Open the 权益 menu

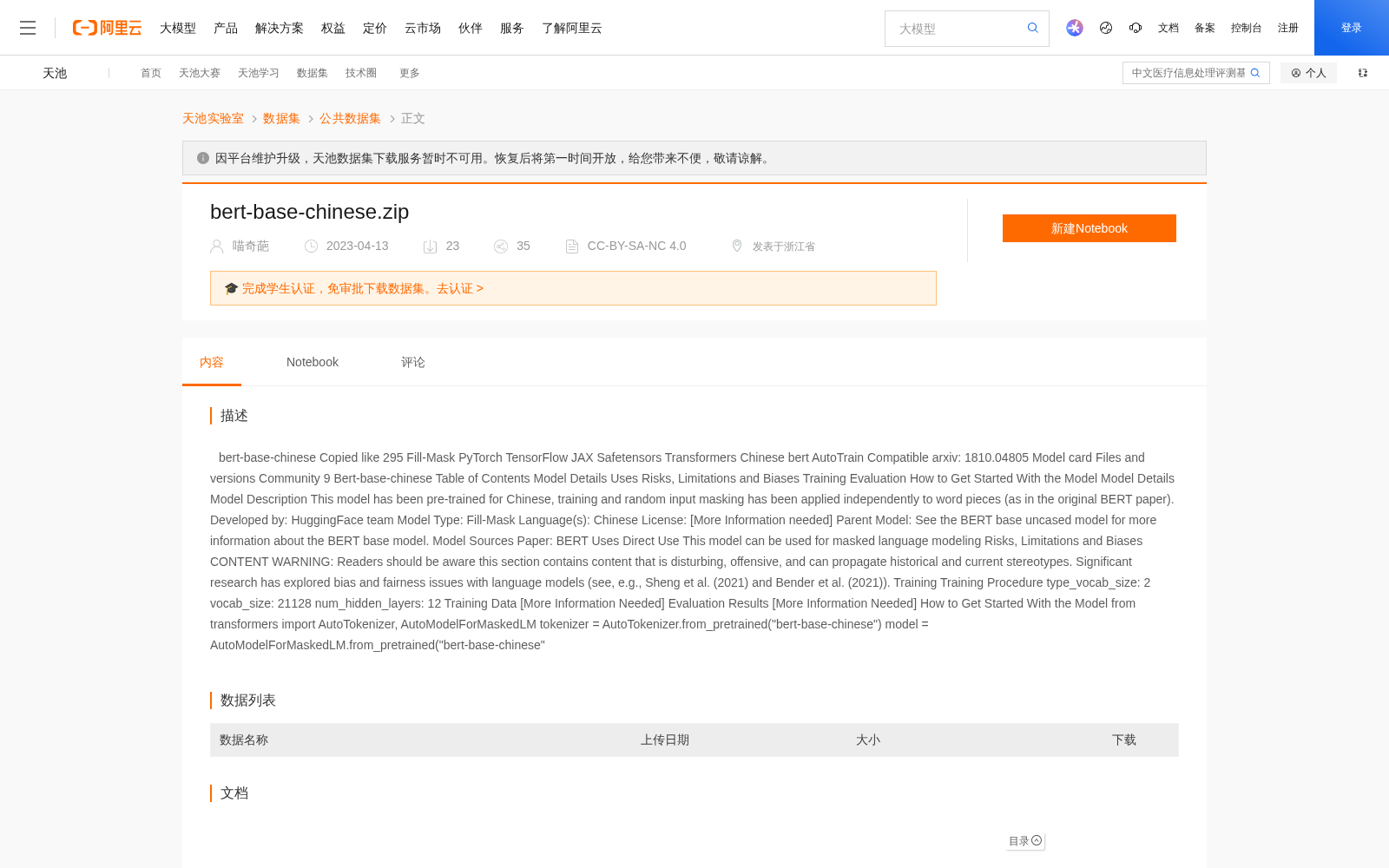[x=333, y=28]
